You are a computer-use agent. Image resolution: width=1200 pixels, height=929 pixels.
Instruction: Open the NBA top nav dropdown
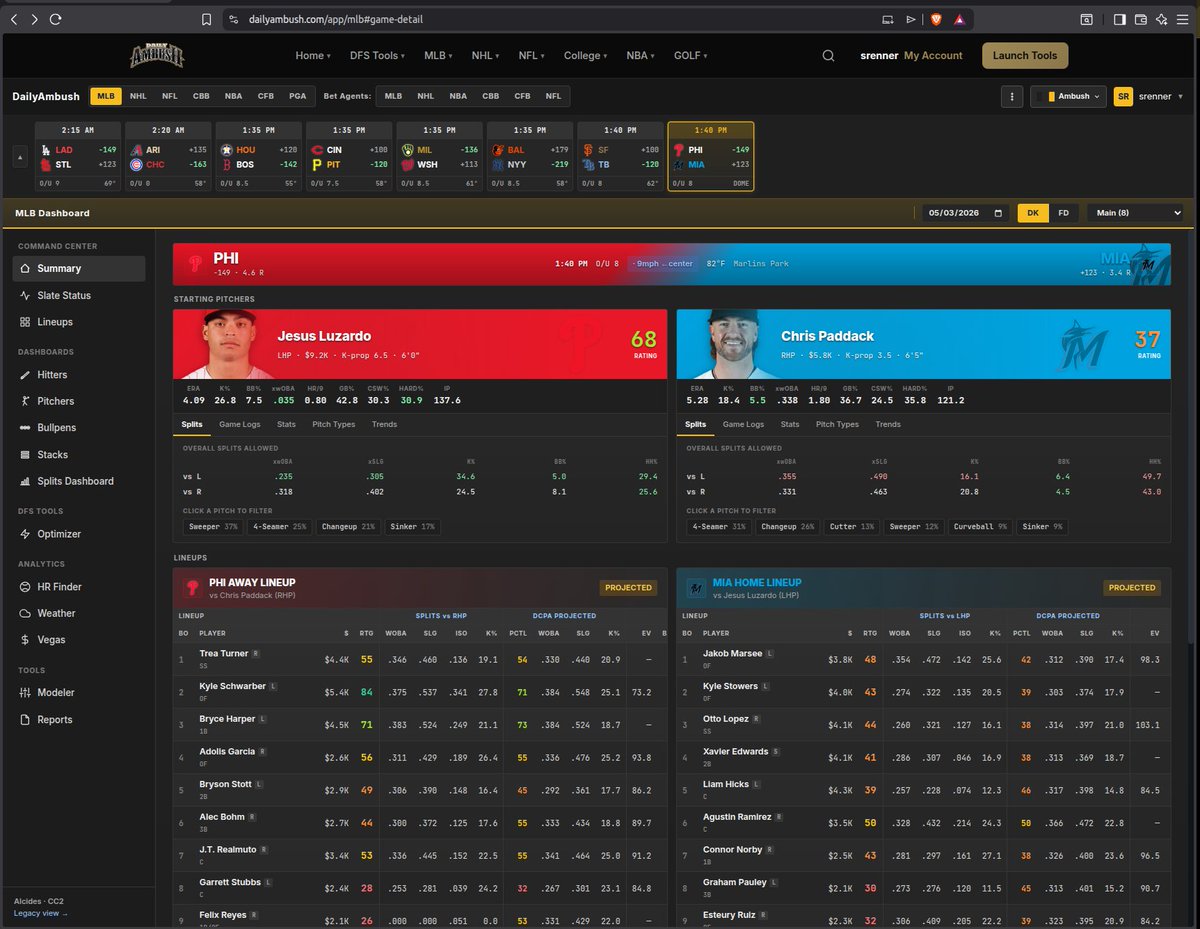pyautogui.click(x=640, y=56)
